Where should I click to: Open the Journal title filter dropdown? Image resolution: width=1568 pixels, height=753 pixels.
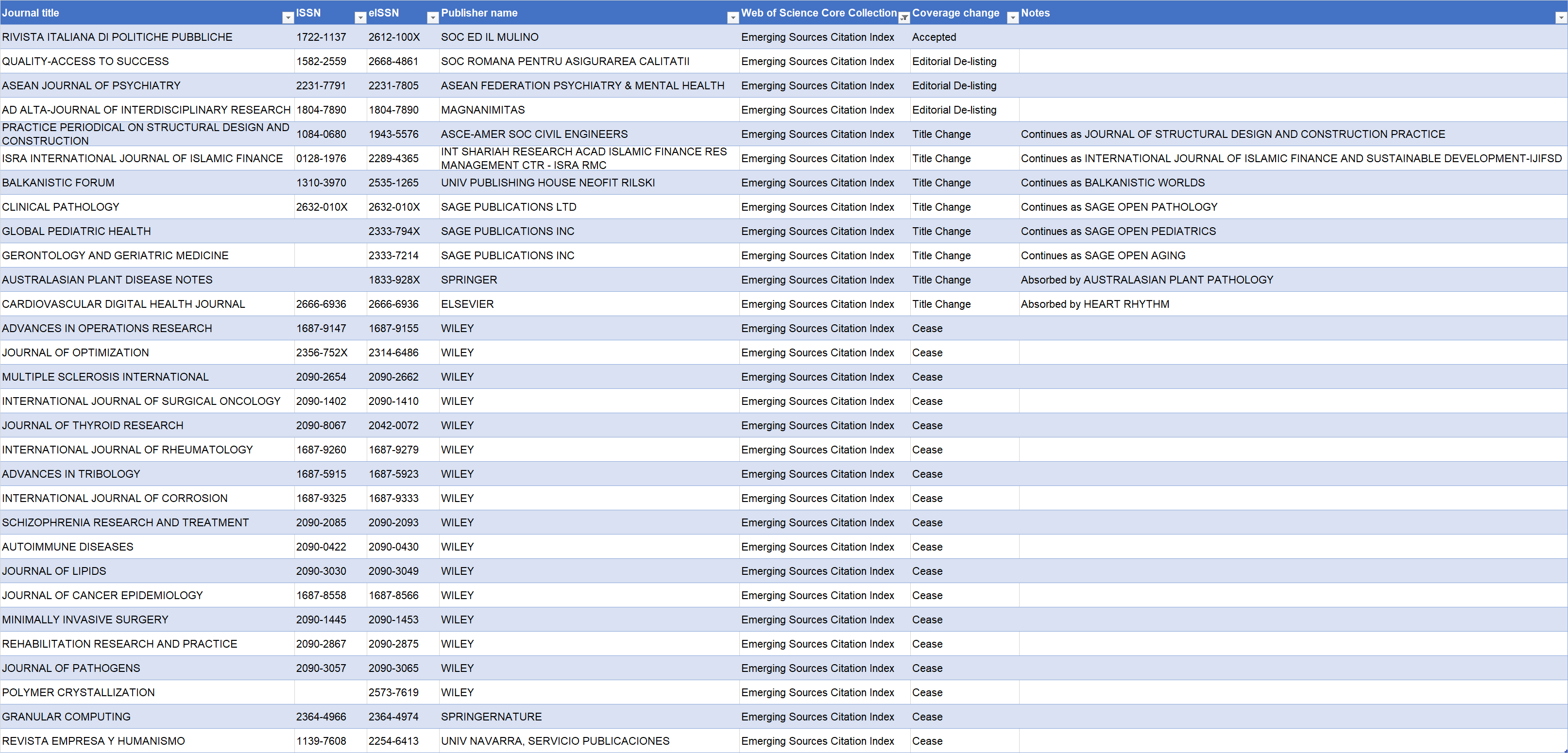click(x=288, y=18)
